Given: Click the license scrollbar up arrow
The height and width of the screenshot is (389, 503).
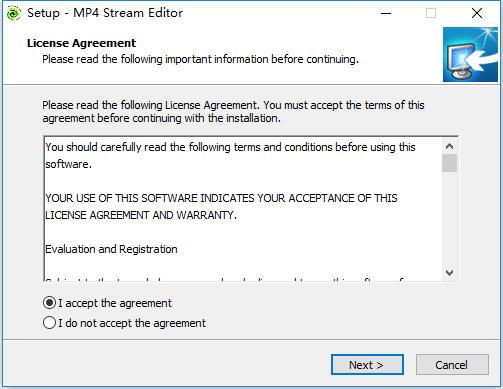Looking at the screenshot, I should [x=449, y=146].
